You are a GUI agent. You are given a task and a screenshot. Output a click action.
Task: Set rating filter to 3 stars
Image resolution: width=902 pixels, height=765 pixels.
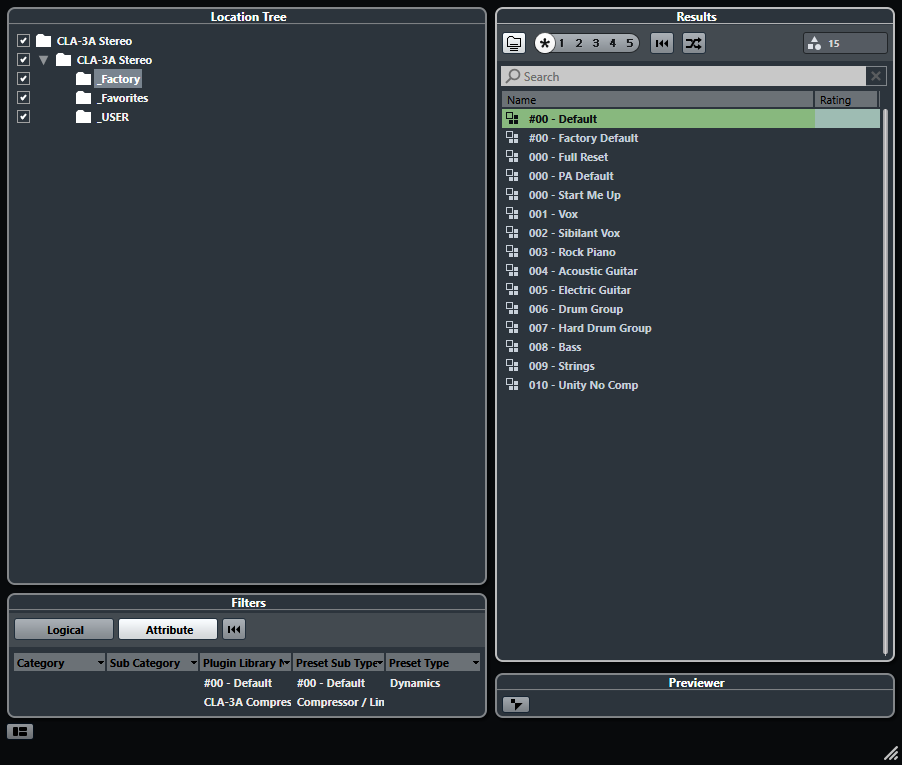[x=594, y=43]
